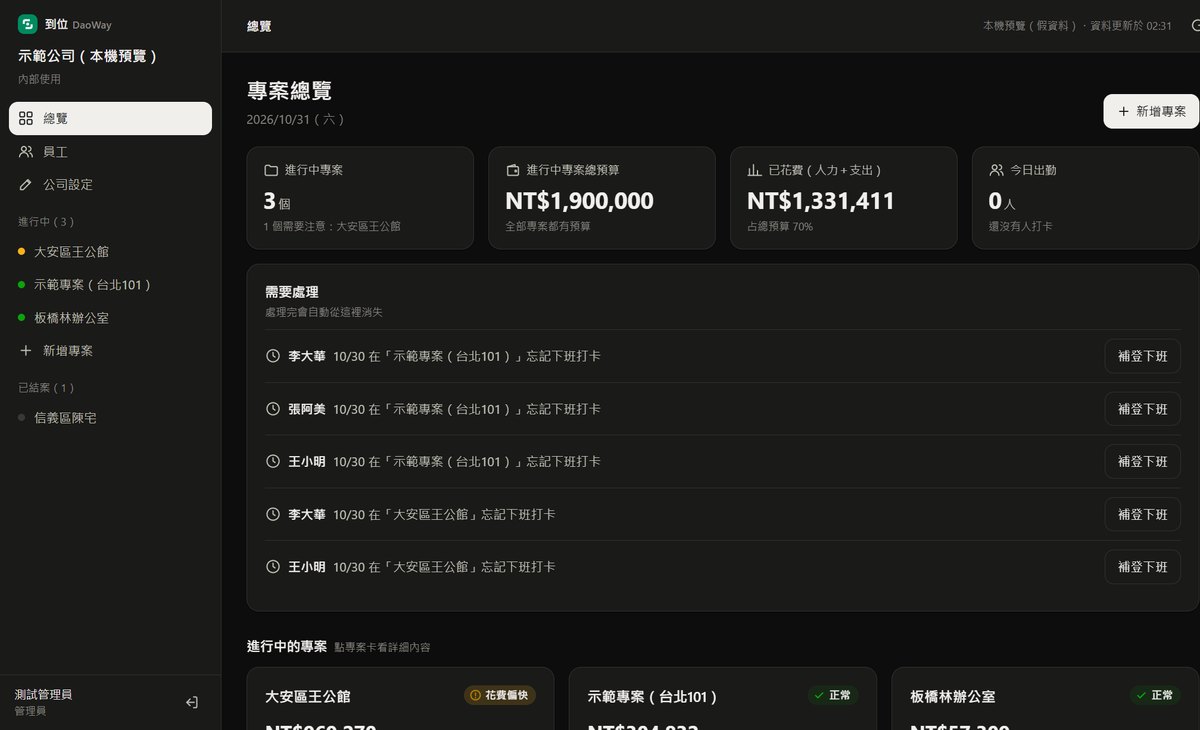Click the plus icon beside sidebar 新增專案
The width and height of the screenshot is (1200, 730).
tap(26, 351)
